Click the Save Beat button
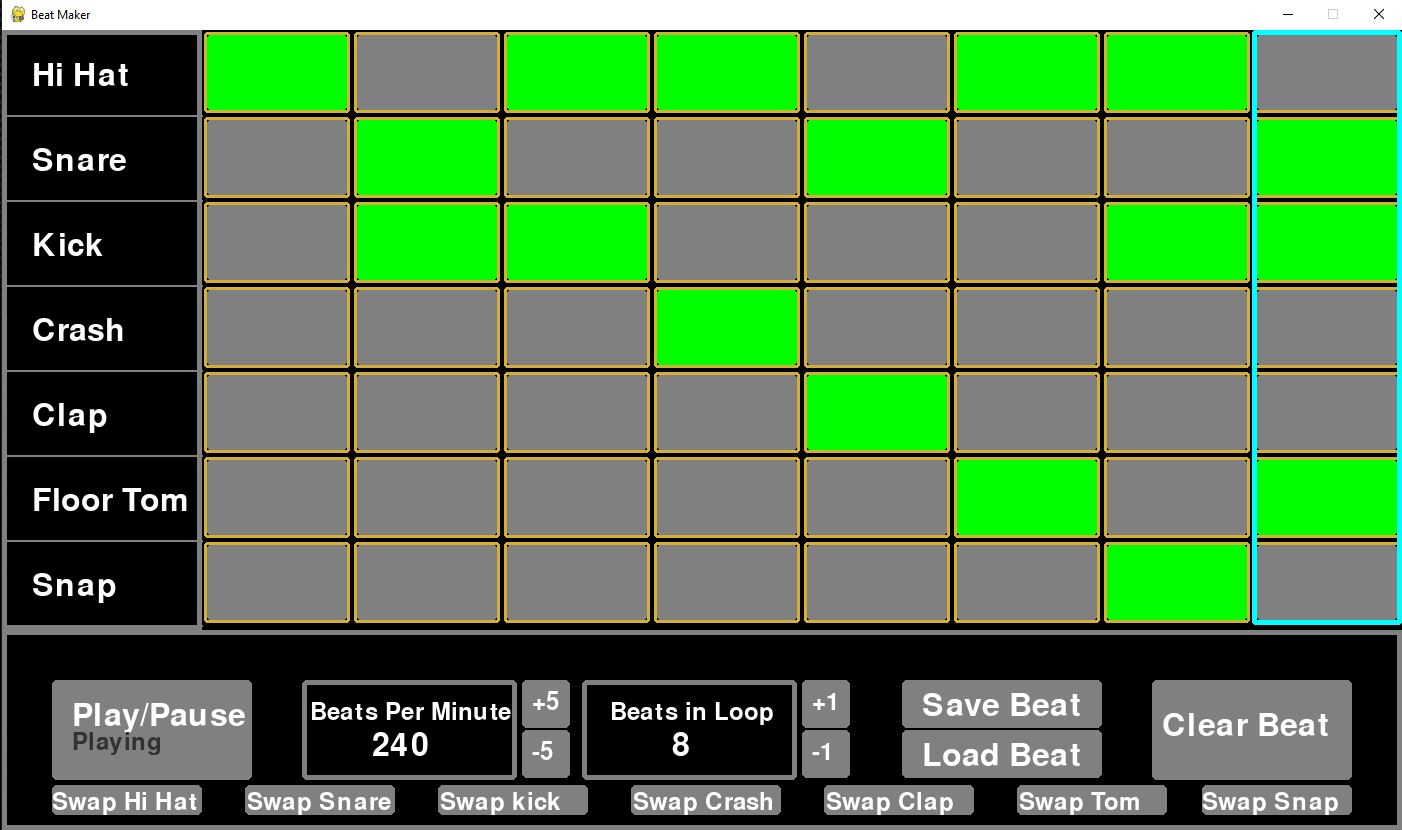 tap(1002, 704)
